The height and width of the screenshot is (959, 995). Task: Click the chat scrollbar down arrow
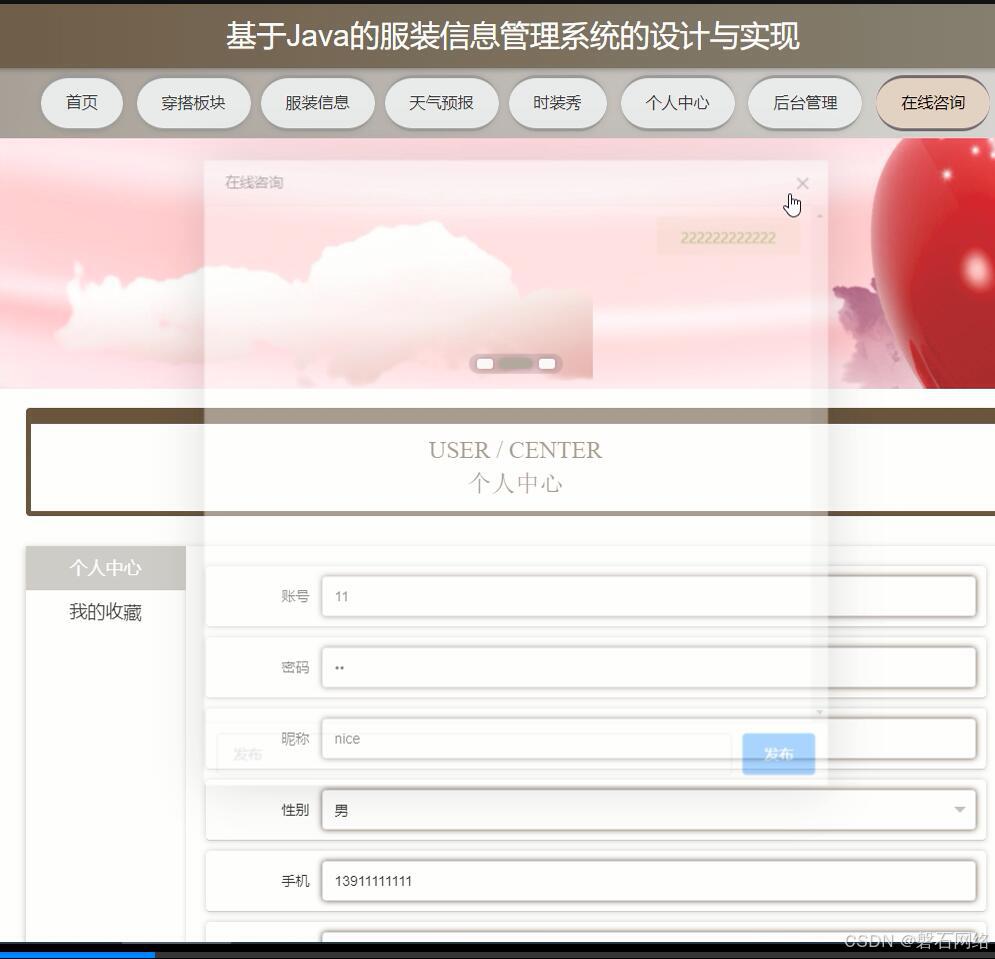coord(819,712)
